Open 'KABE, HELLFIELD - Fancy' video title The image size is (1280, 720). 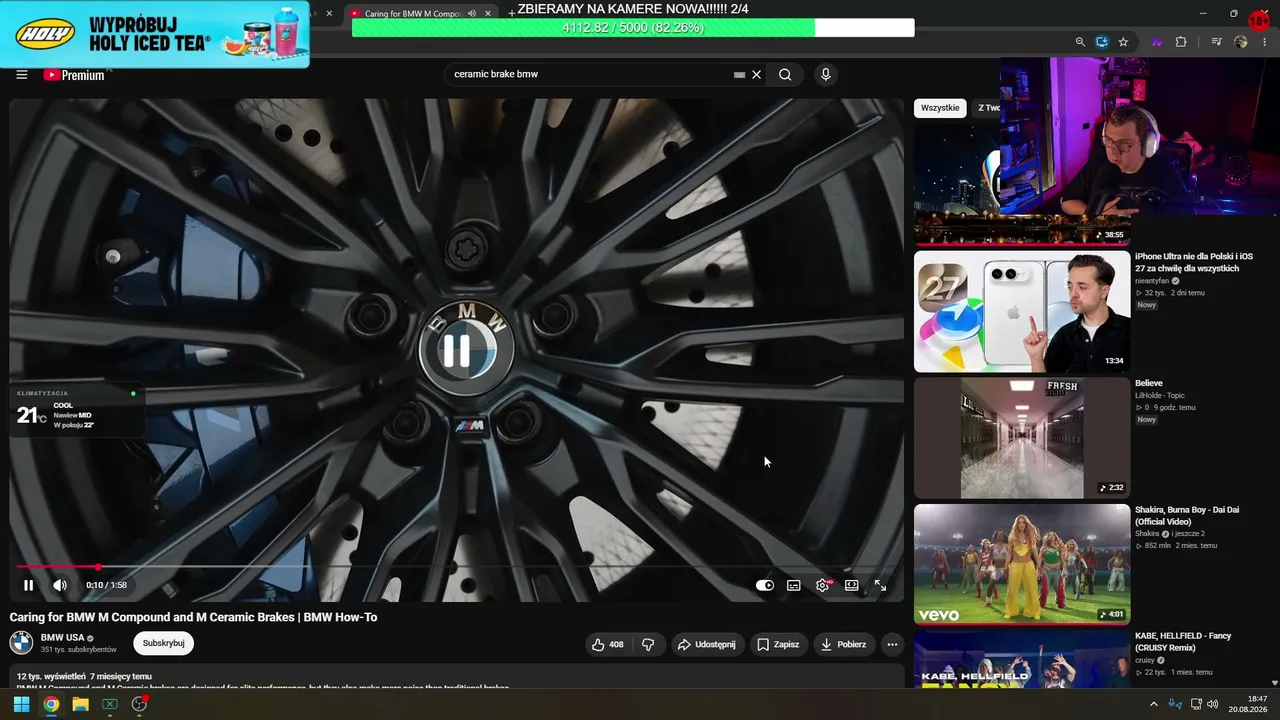(1183, 642)
